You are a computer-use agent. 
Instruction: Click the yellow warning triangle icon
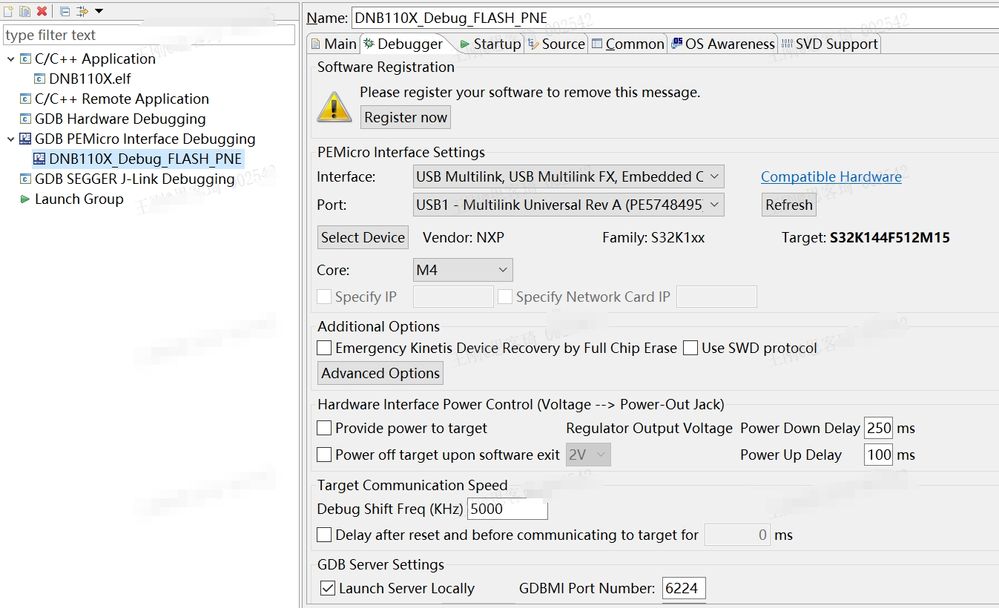(334, 106)
